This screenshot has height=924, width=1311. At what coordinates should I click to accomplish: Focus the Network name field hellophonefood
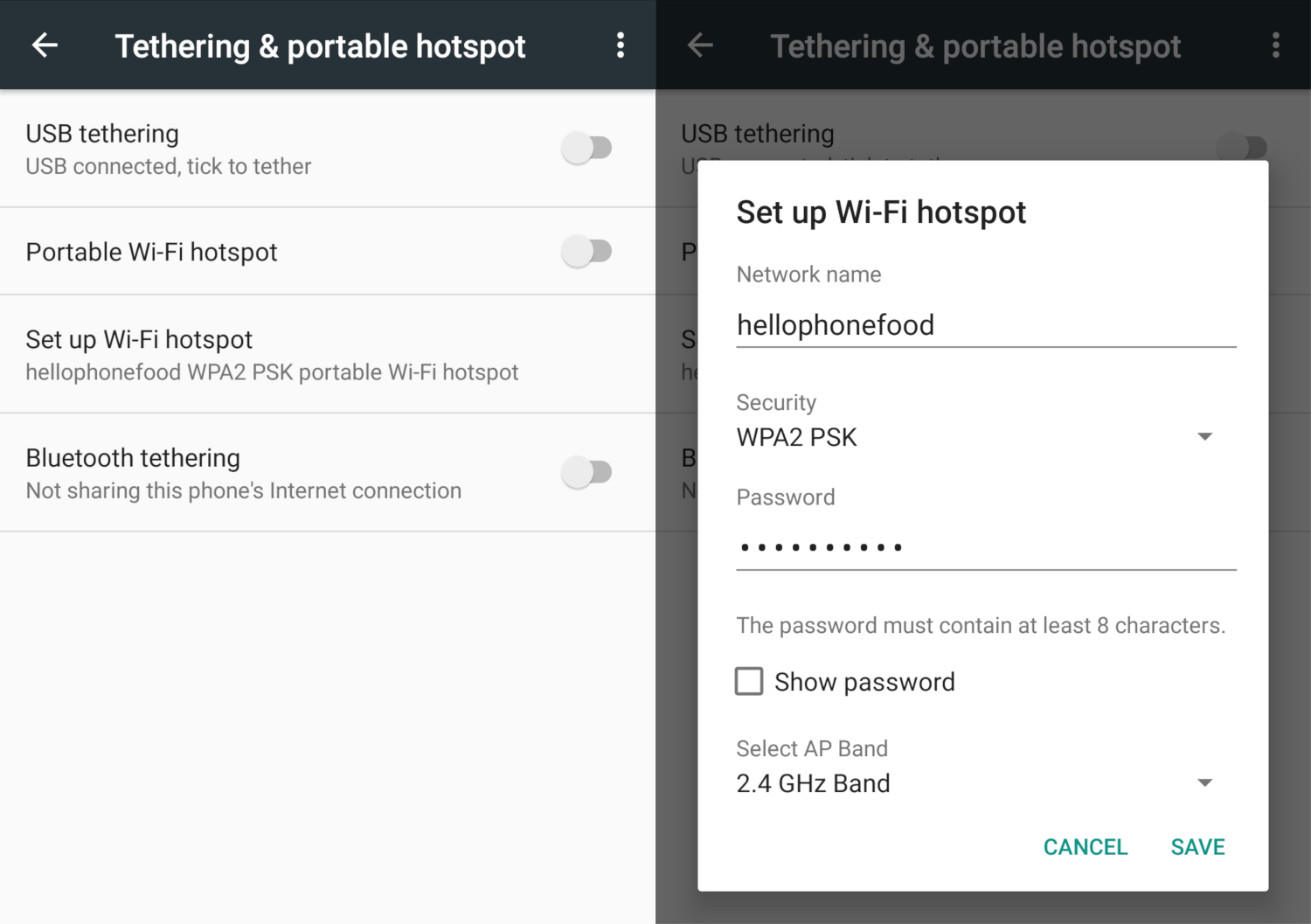coord(986,325)
